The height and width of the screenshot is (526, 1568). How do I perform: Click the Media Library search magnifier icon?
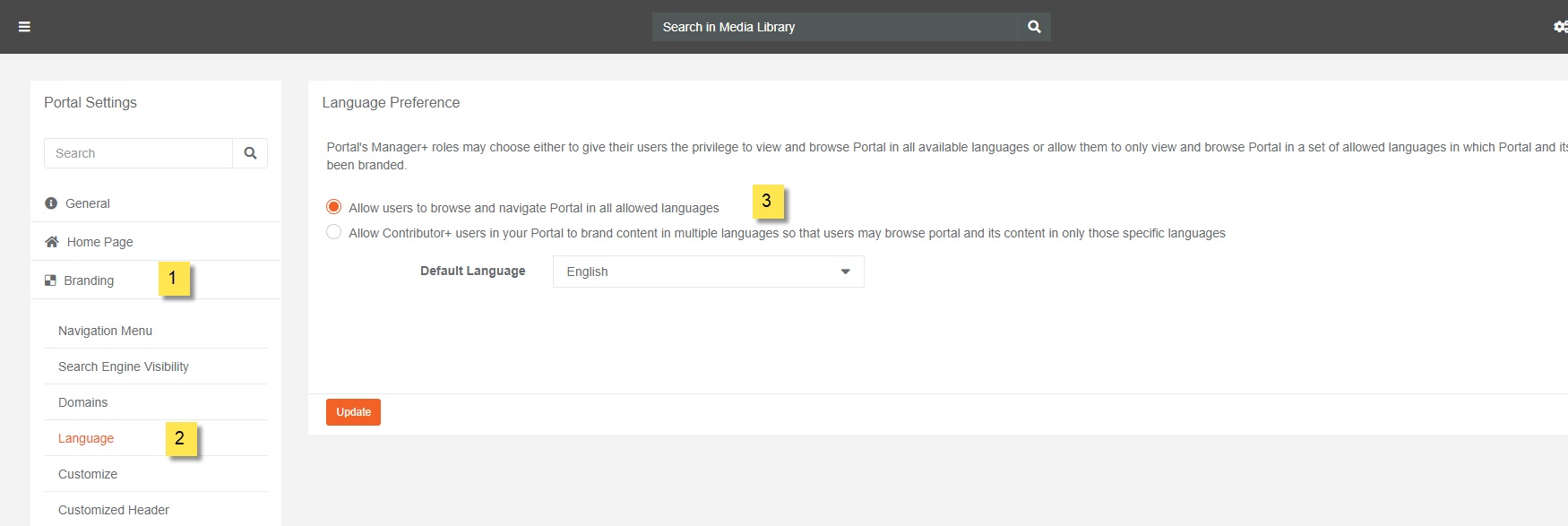[x=1034, y=27]
